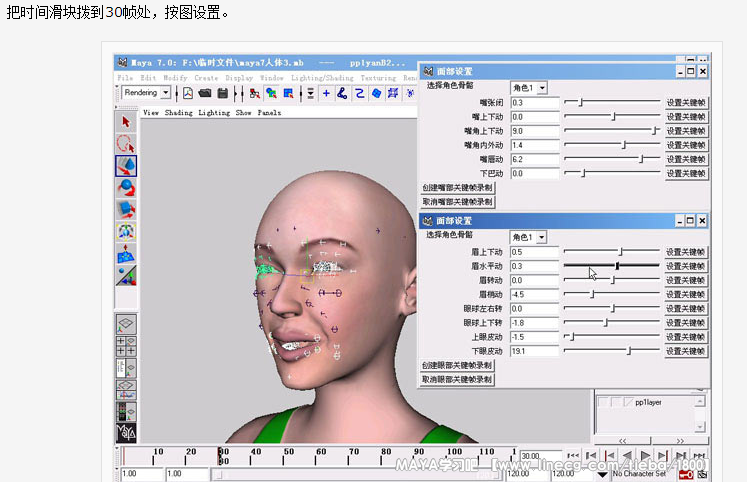Click Go to start of playback range
747x482 pixels.
573,456
